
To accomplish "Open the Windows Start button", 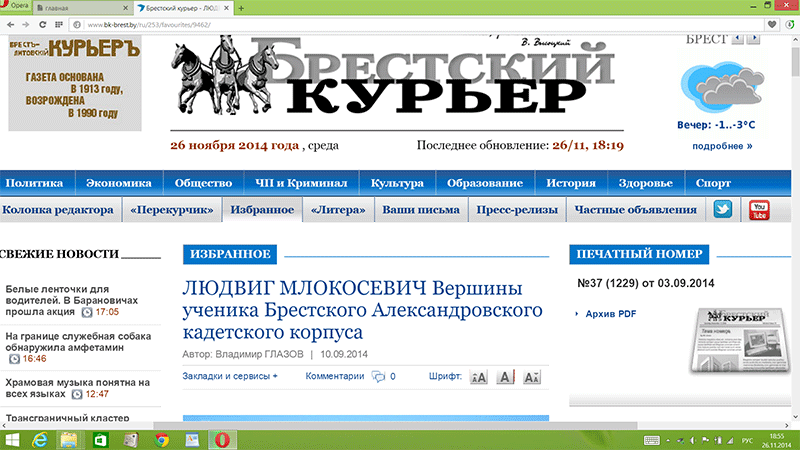I will (12, 440).
